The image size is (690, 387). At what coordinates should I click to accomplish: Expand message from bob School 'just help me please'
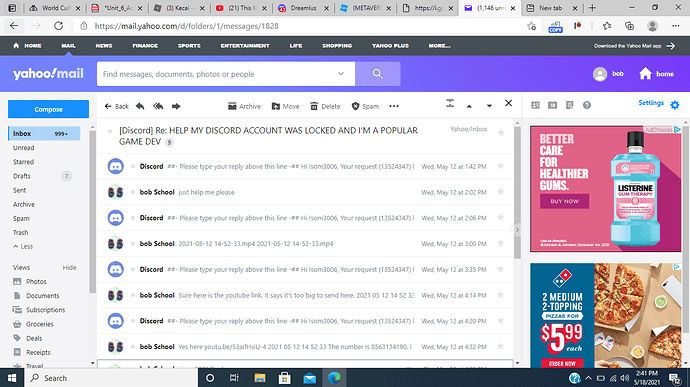point(305,192)
